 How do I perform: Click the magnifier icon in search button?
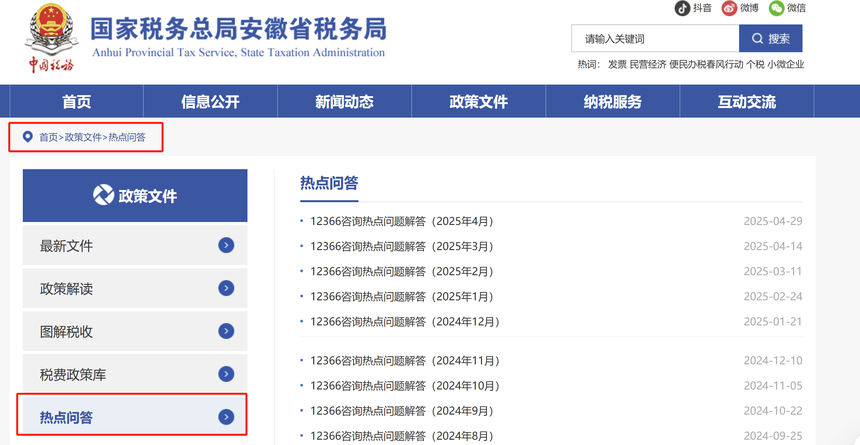tap(757, 38)
